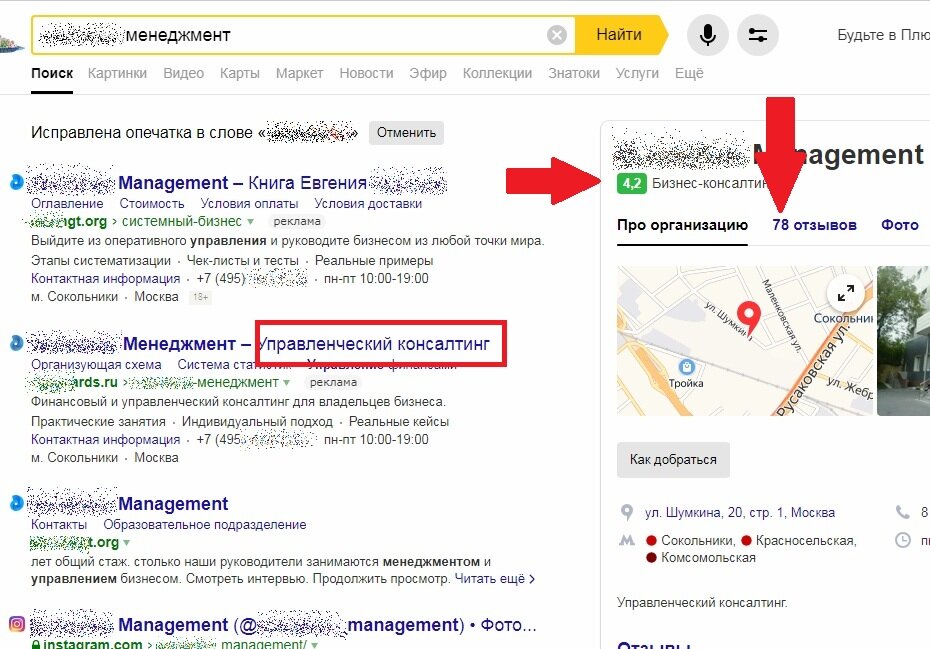Click the Тройка shop marker on the map
The image size is (930, 649).
(686, 367)
